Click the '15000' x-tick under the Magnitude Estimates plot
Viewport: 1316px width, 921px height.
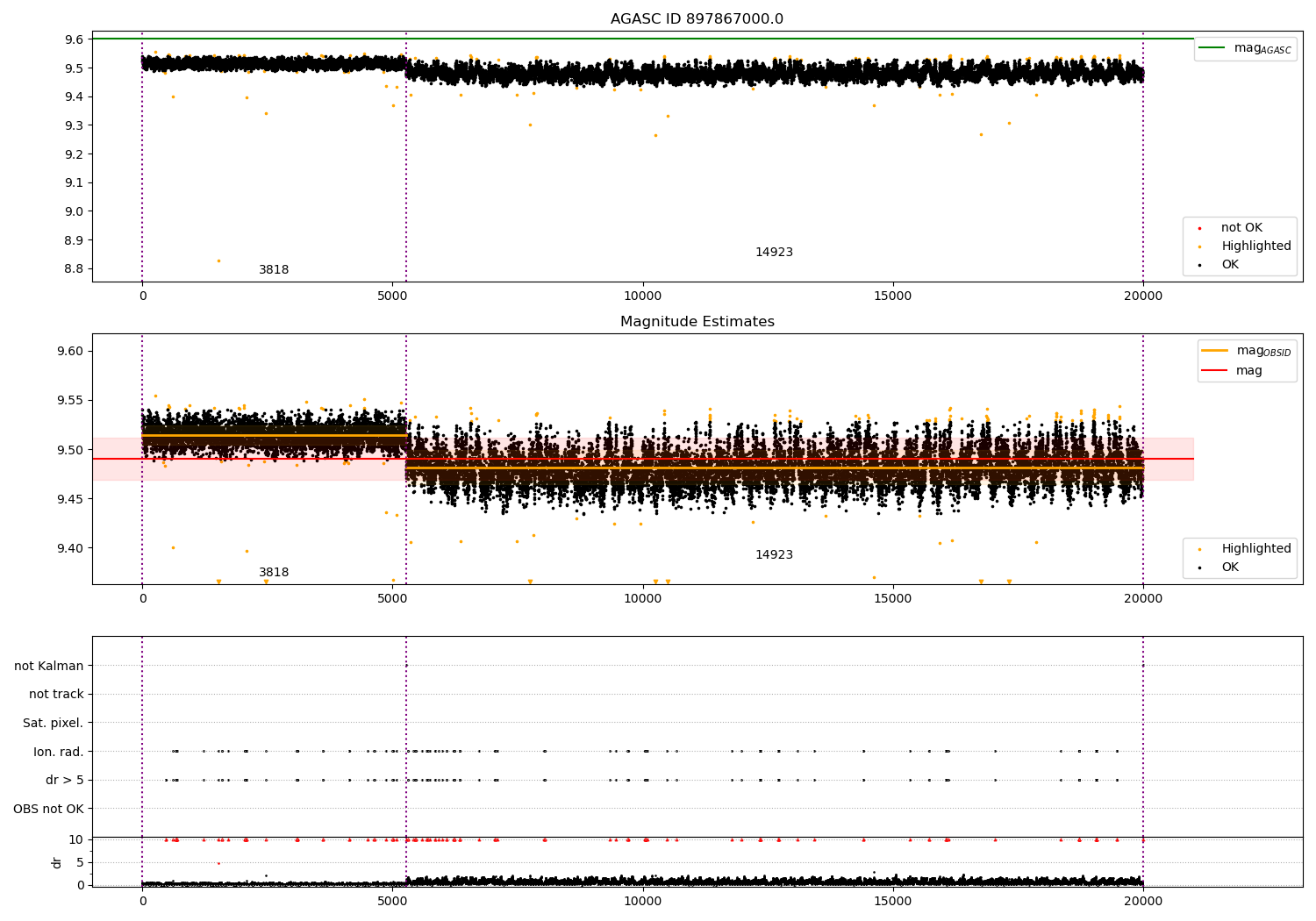pyautogui.click(x=893, y=599)
